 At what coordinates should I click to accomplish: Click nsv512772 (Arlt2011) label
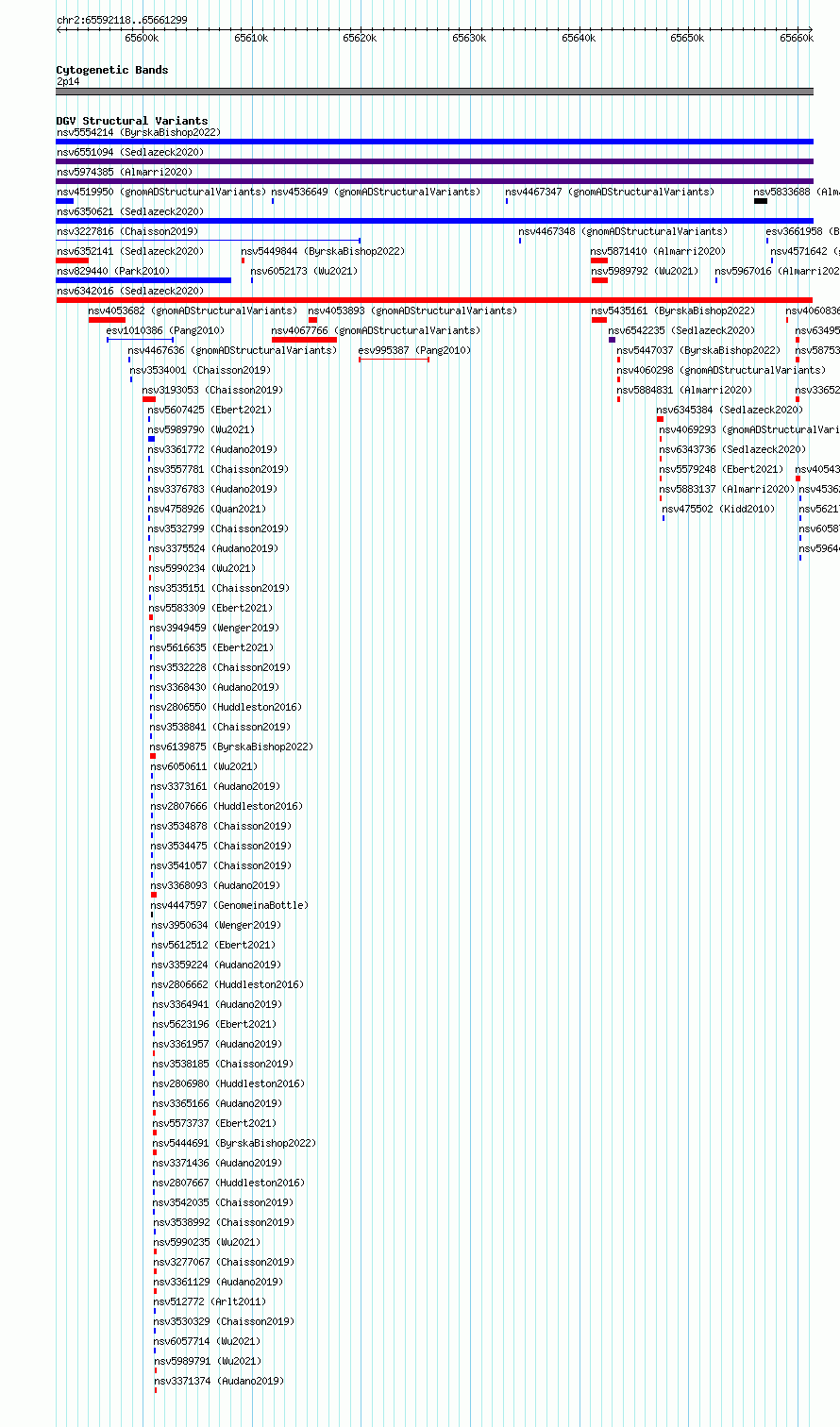click(210, 1302)
